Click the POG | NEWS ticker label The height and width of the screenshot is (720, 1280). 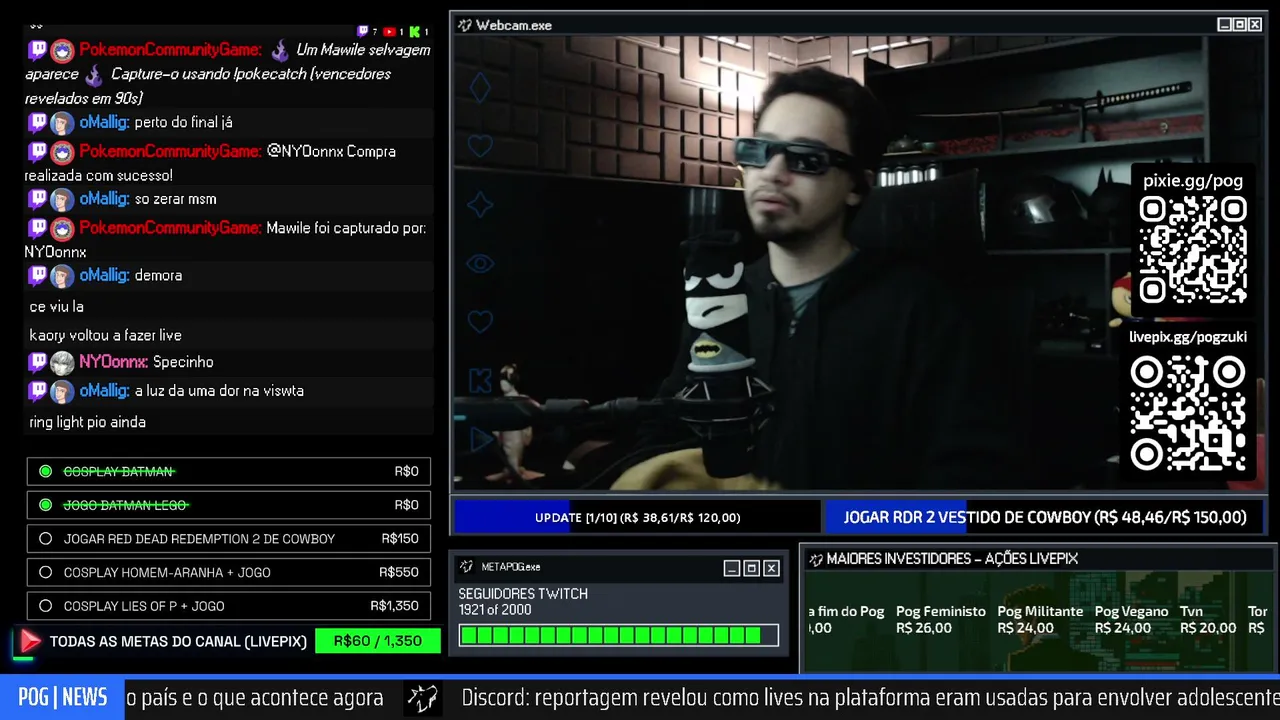[62, 698]
